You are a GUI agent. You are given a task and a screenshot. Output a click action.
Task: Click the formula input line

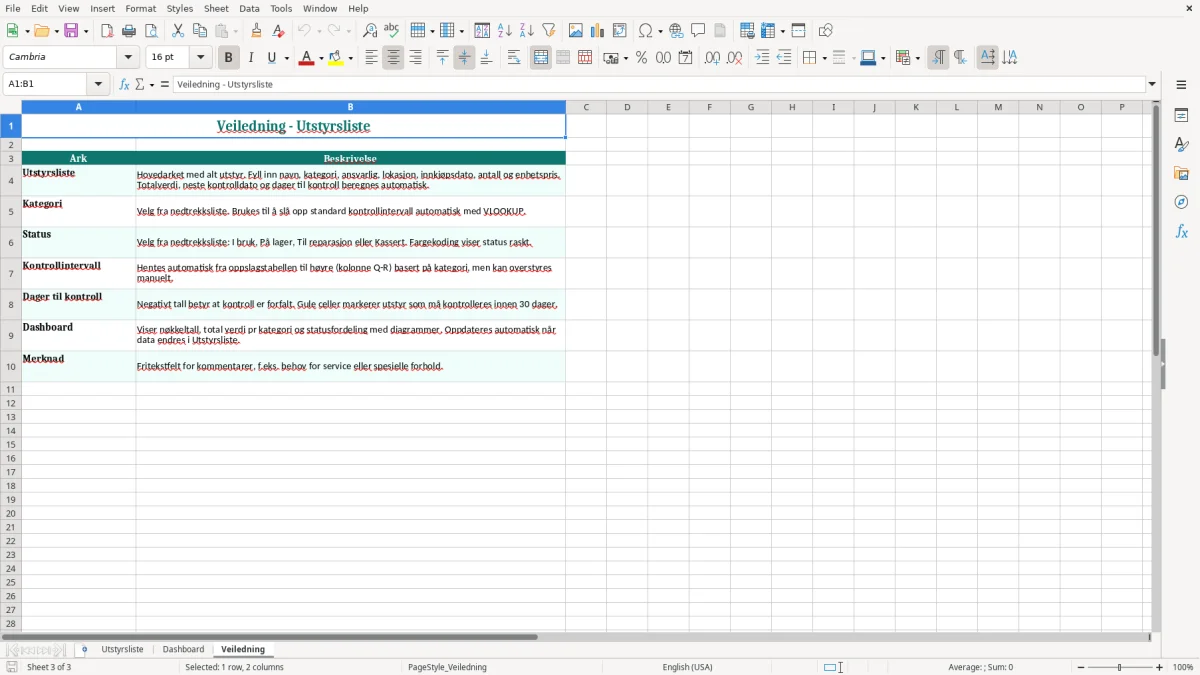[x=659, y=85]
